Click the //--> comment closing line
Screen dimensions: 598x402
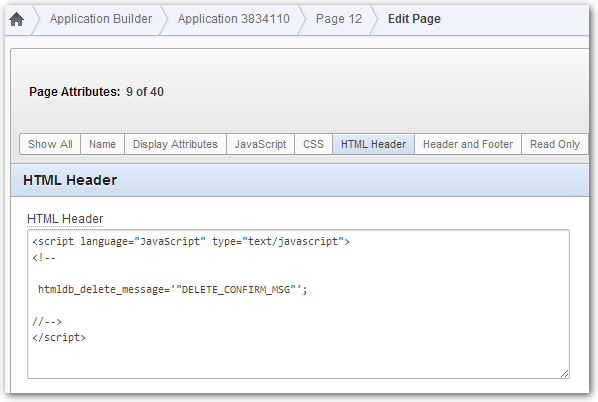click(x=47, y=322)
